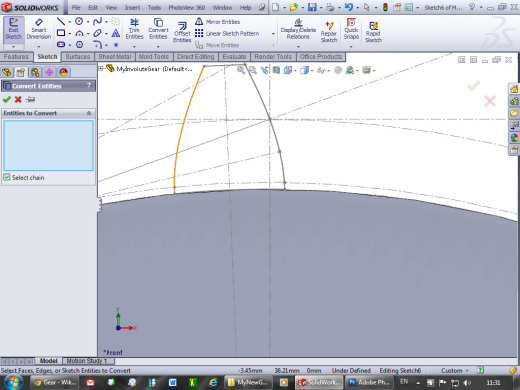The height and width of the screenshot is (390, 520).
Task: Choose the Mirror Entities tool
Action: pyautogui.click(x=218, y=22)
